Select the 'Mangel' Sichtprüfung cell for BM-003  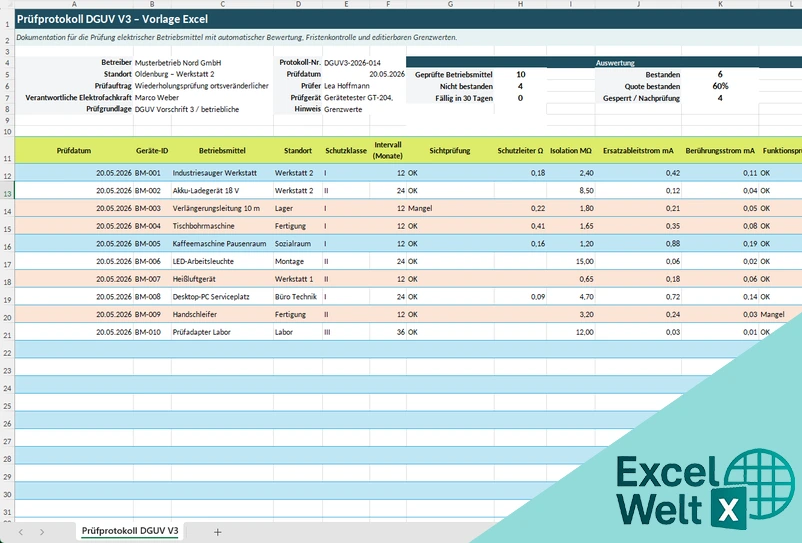pos(450,208)
